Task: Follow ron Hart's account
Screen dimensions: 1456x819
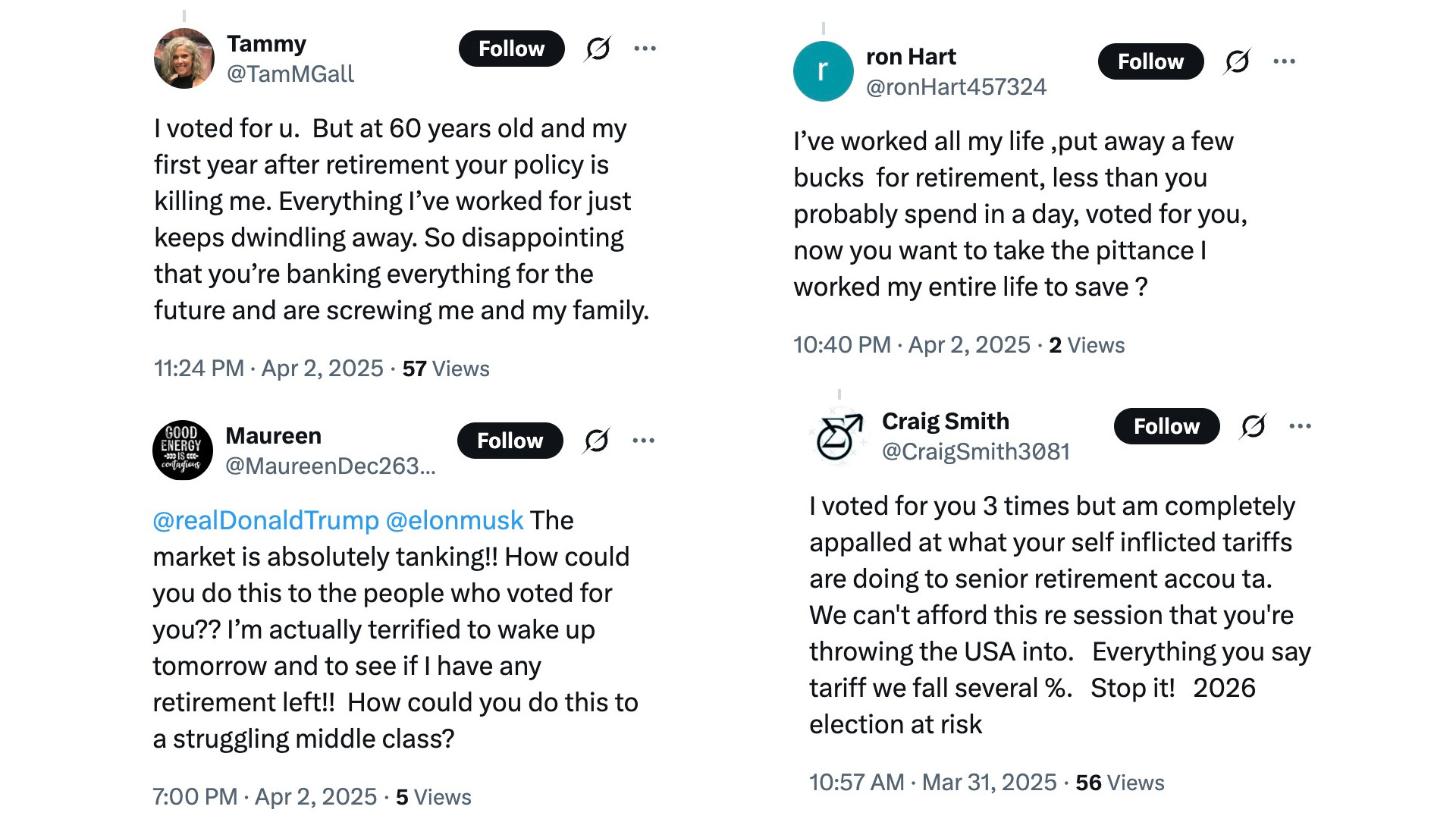Action: [x=1151, y=61]
